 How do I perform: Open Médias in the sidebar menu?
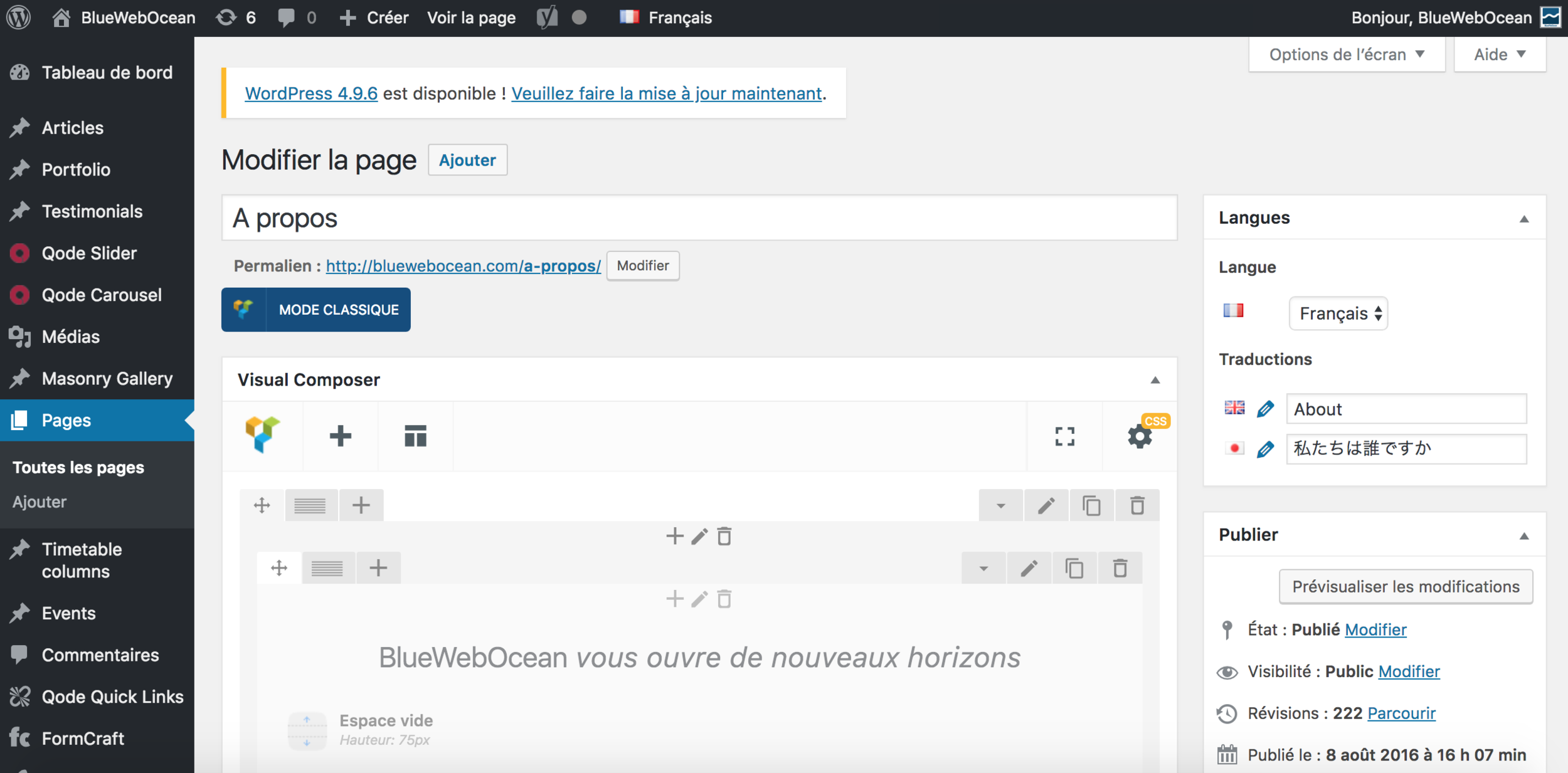coord(71,337)
